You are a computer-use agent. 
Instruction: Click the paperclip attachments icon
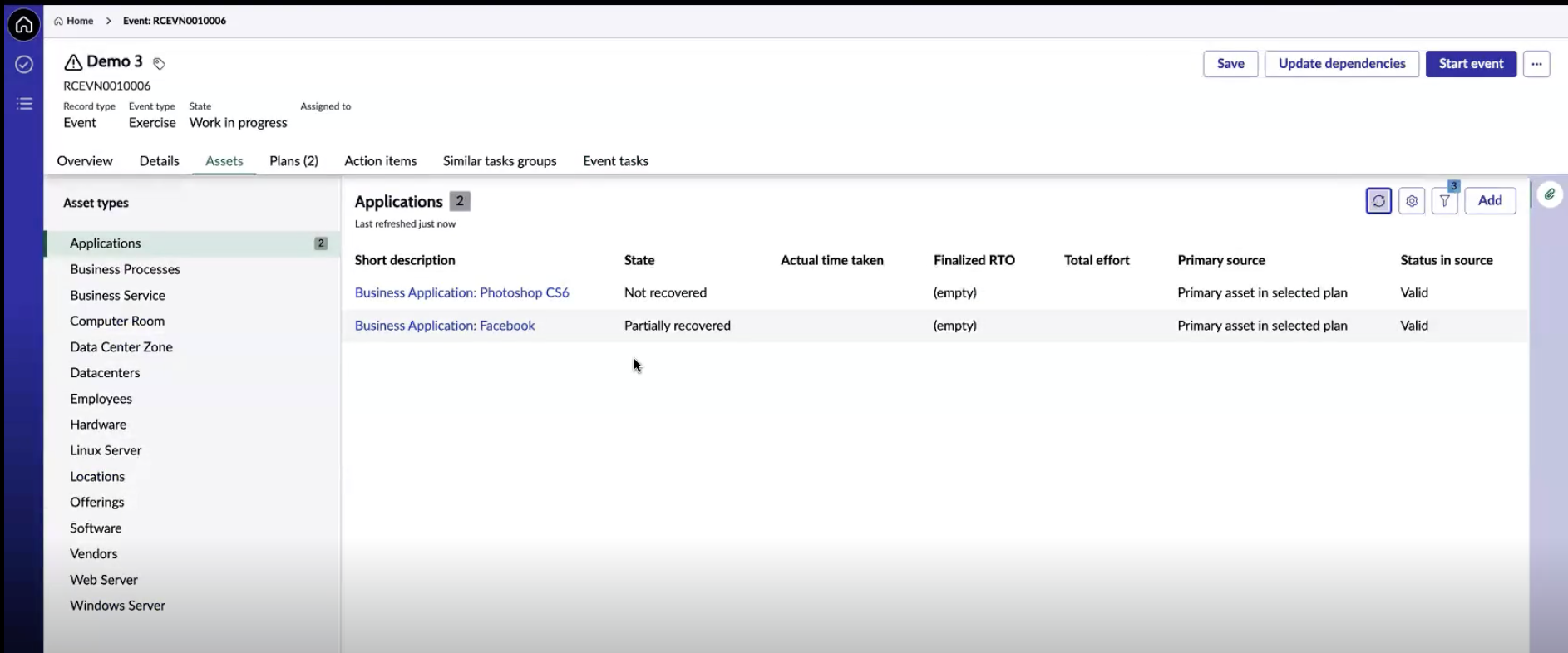pyautogui.click(x=1550, y=194)
